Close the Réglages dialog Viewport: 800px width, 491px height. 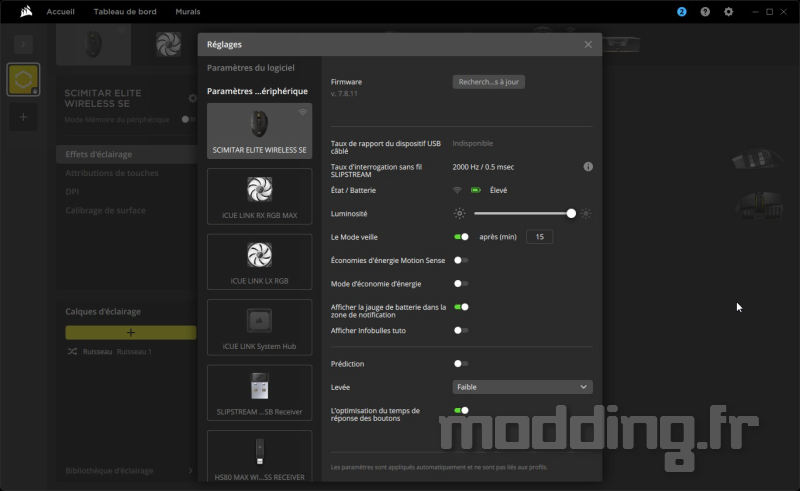pos(588,45)
